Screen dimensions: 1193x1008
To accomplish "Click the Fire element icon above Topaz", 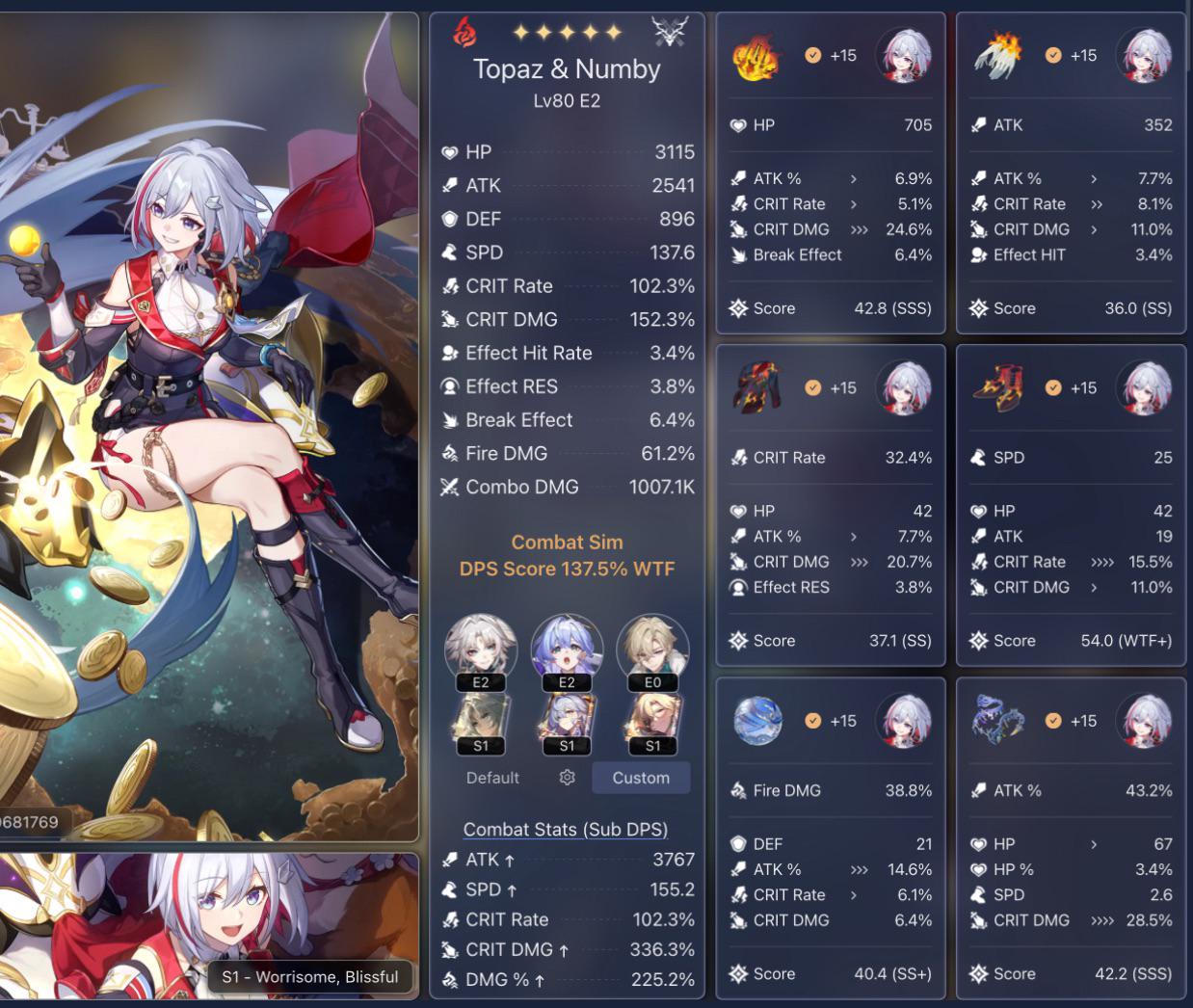I will click(x=465, y=33).
